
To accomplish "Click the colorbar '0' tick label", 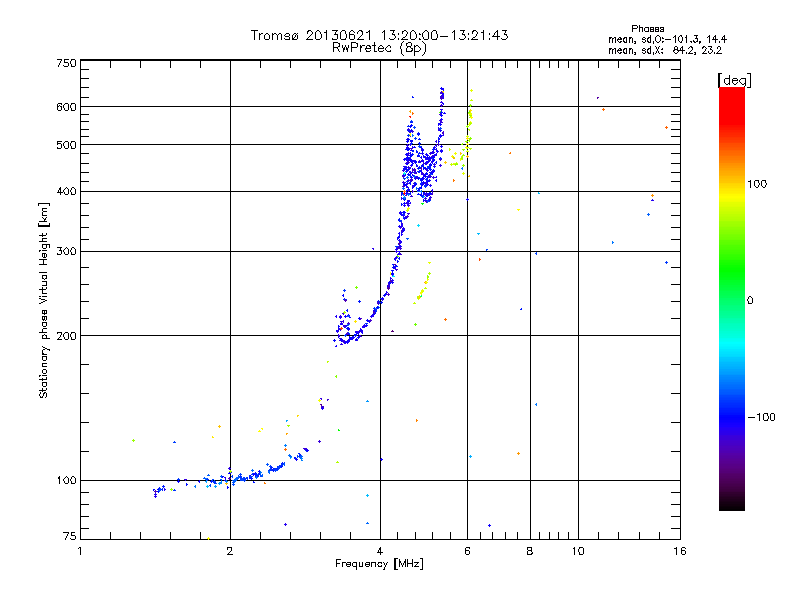I will coord(750,301).
